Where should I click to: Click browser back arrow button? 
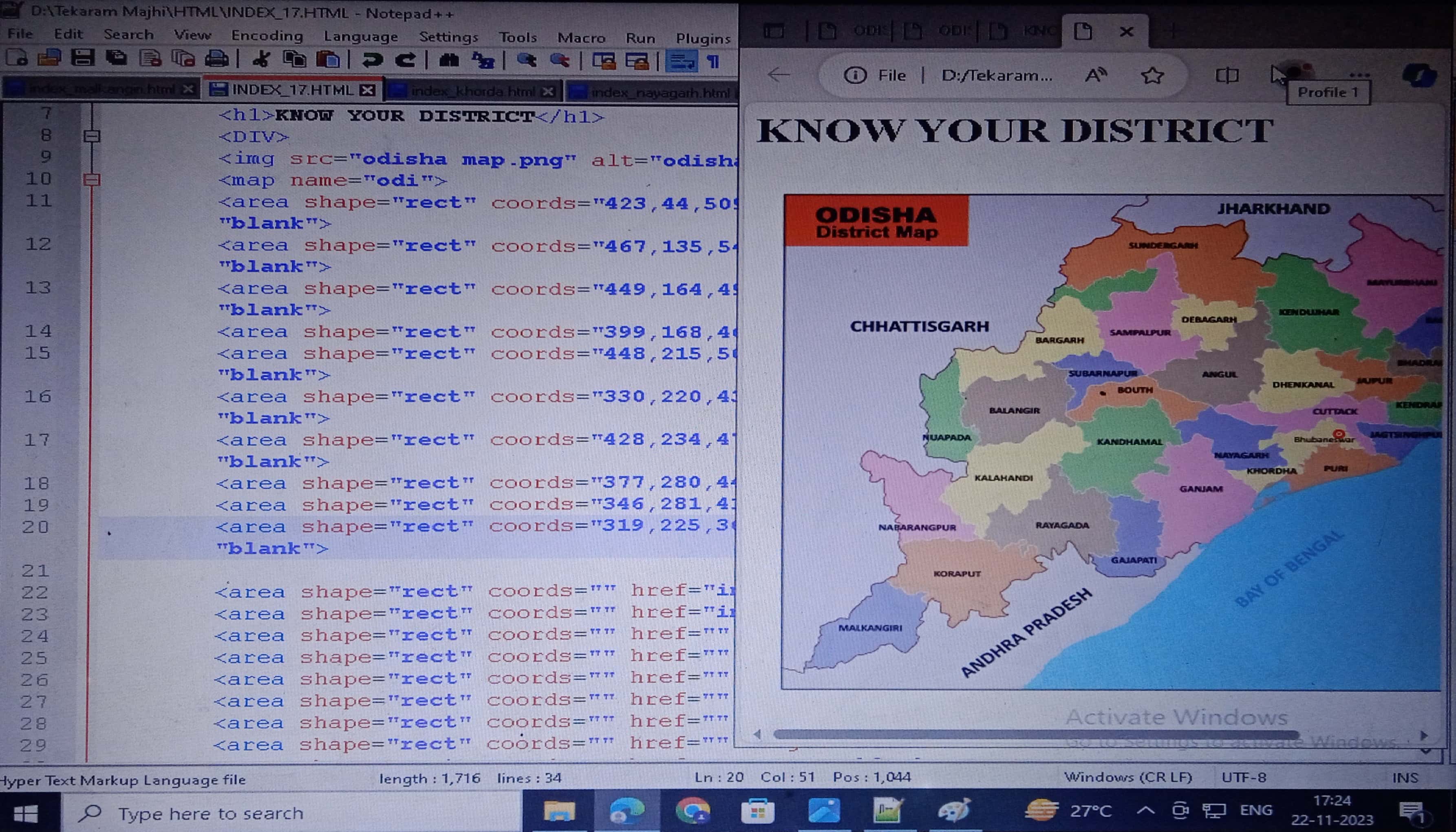tap(778, 75)
